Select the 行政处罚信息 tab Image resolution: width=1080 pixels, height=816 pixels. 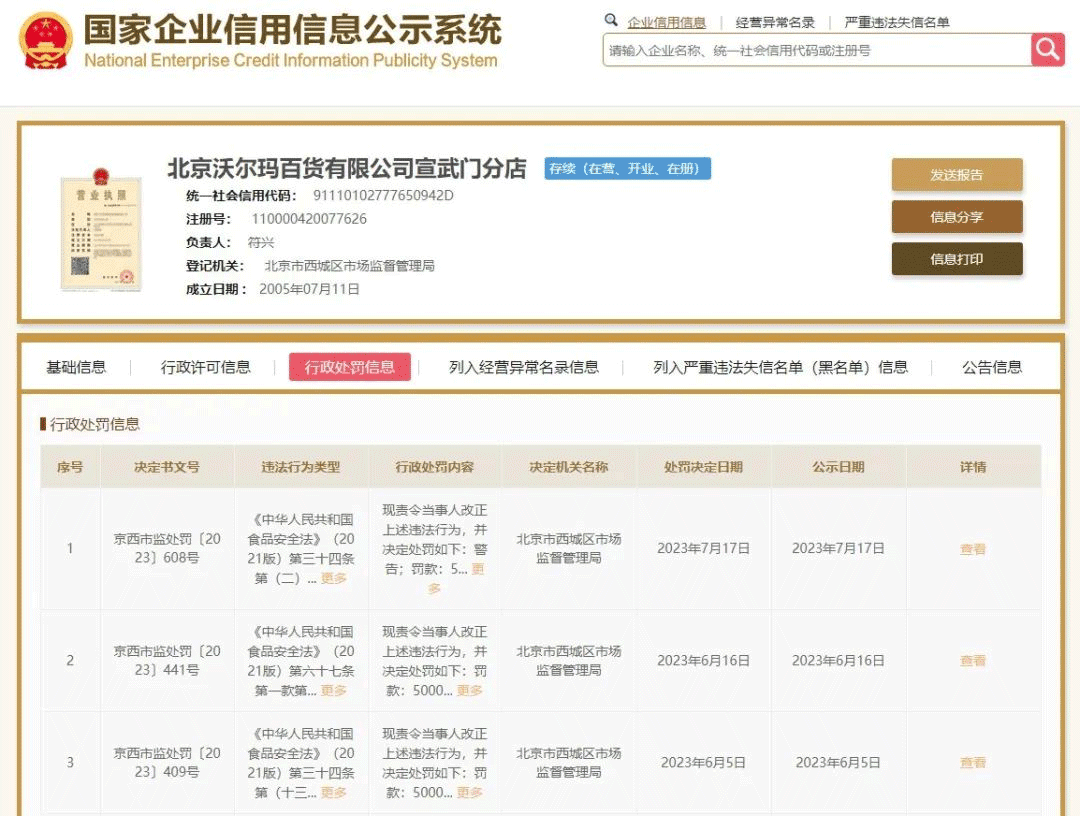(x=349, y=367)
